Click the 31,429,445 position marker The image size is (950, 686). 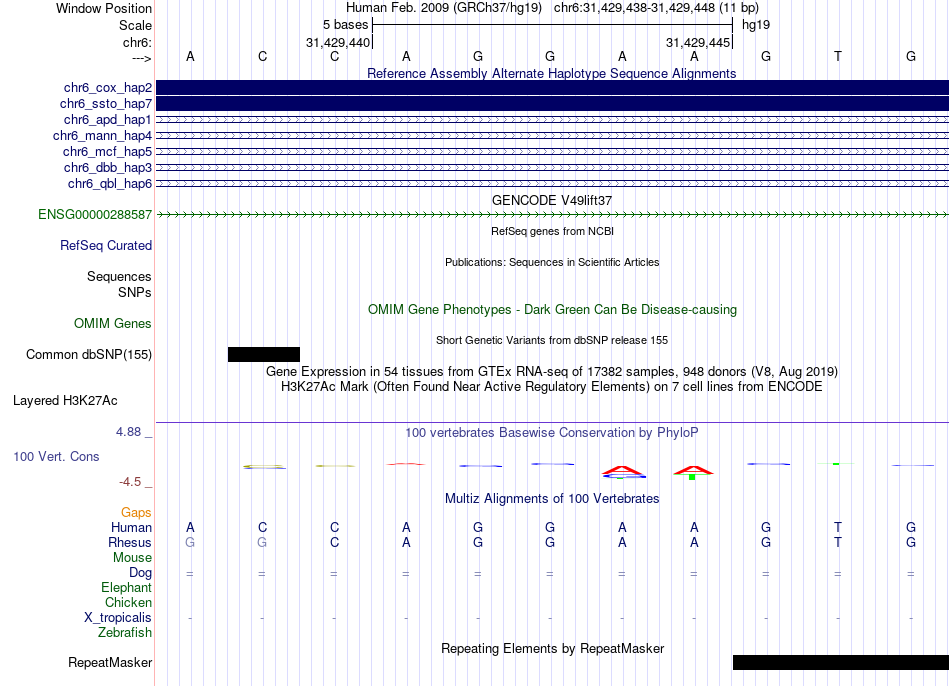tap(698, 42)
